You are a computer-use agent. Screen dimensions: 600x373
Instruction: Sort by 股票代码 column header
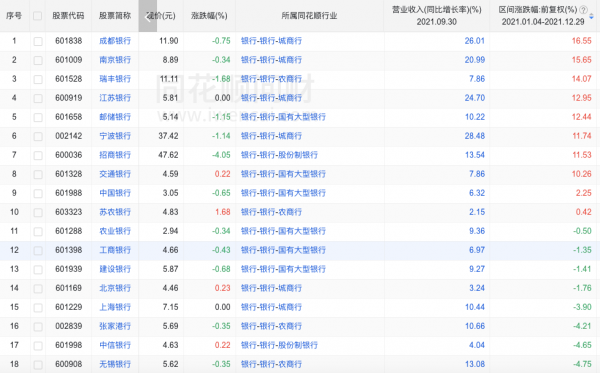pos(68,16)
